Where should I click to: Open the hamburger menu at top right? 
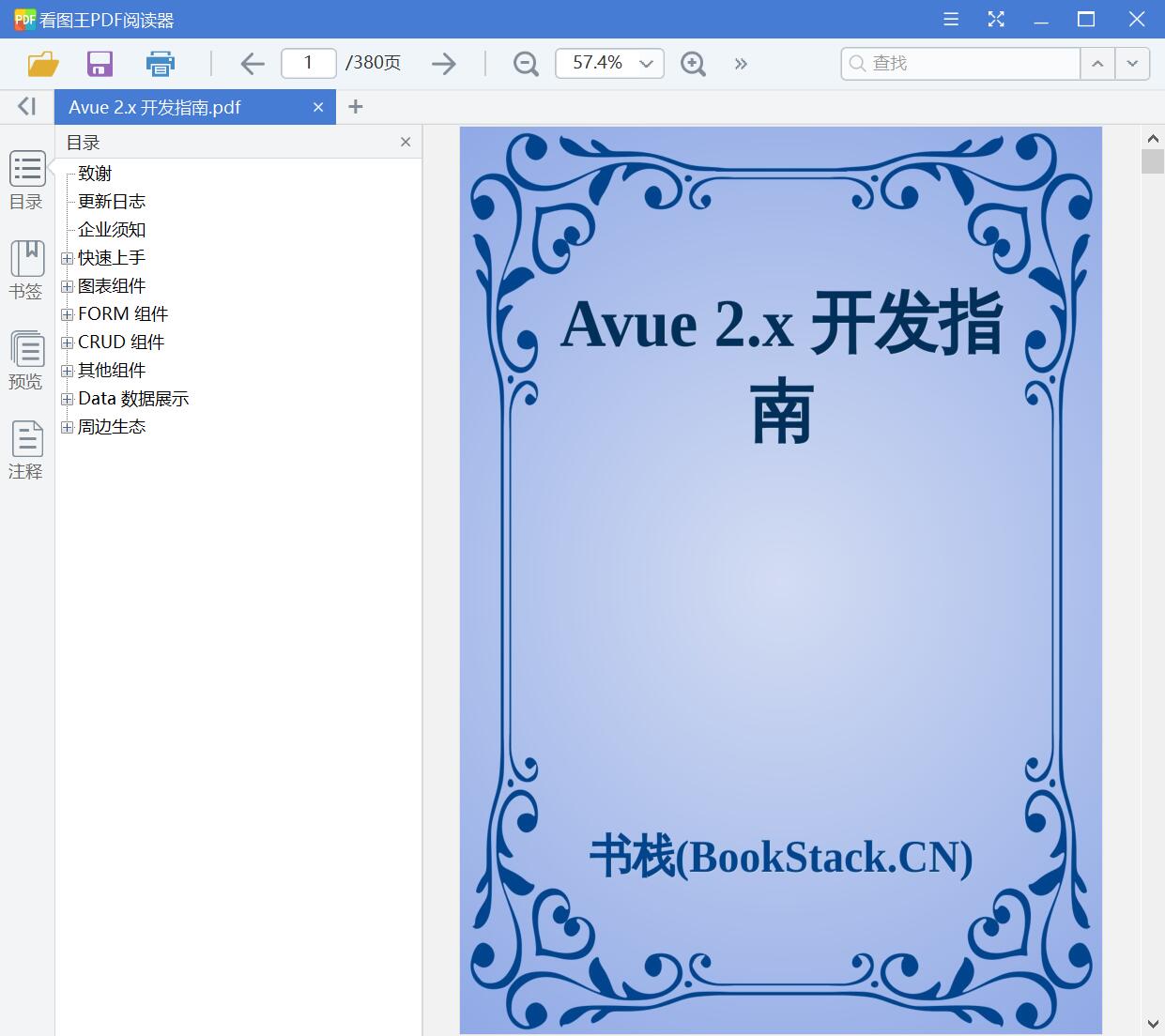pos(950,19)
